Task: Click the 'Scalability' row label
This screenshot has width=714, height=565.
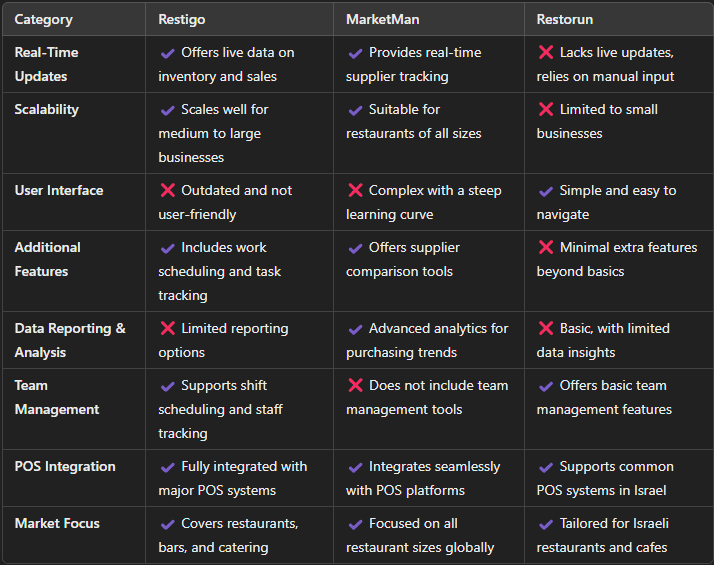Action: click(x=46, y=110)
